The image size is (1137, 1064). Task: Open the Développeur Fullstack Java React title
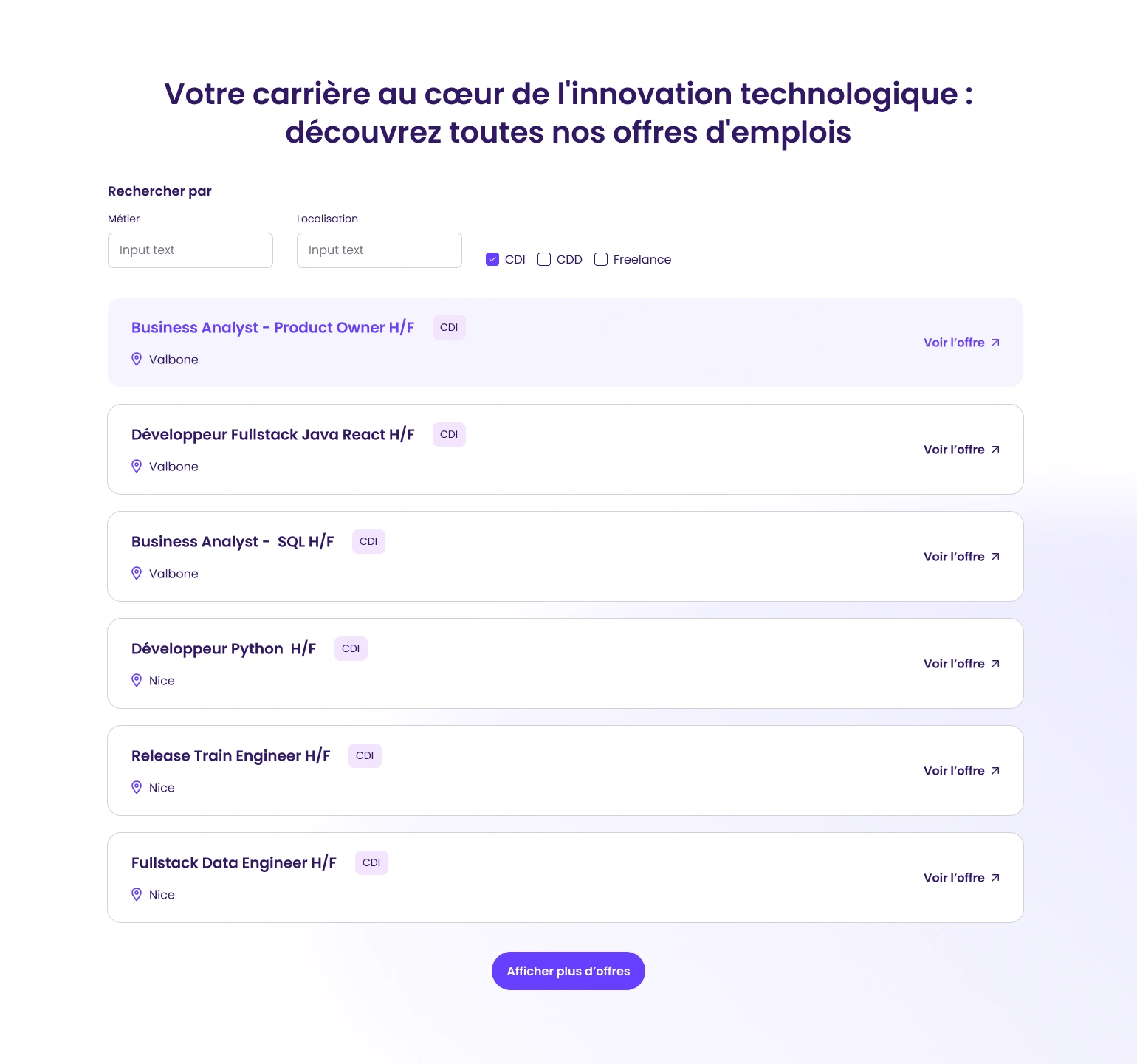(272, 435)
